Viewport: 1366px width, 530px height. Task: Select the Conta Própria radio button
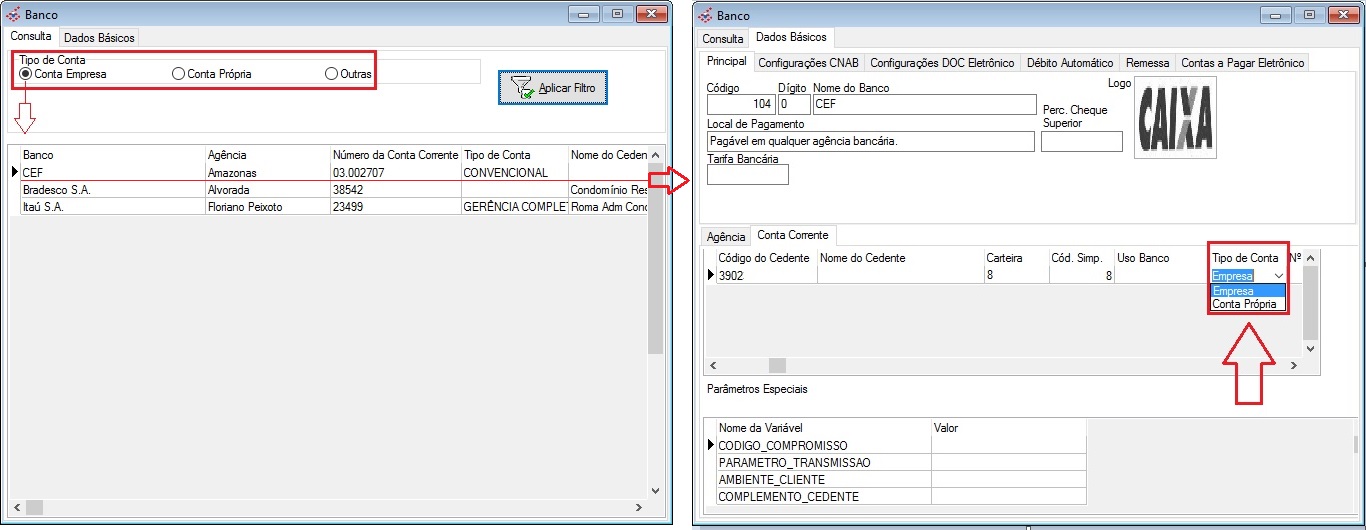(178, 74)
